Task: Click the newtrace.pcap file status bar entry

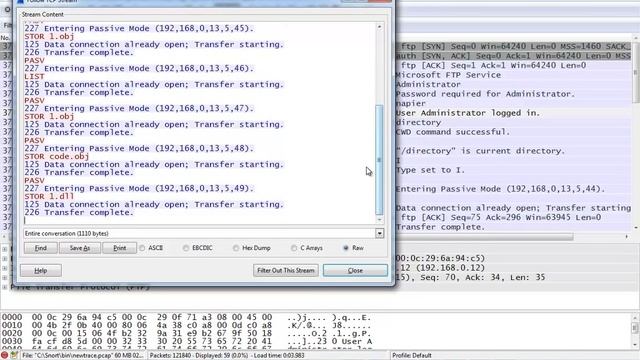Action: pyautogui.click(x=83, y=356)
